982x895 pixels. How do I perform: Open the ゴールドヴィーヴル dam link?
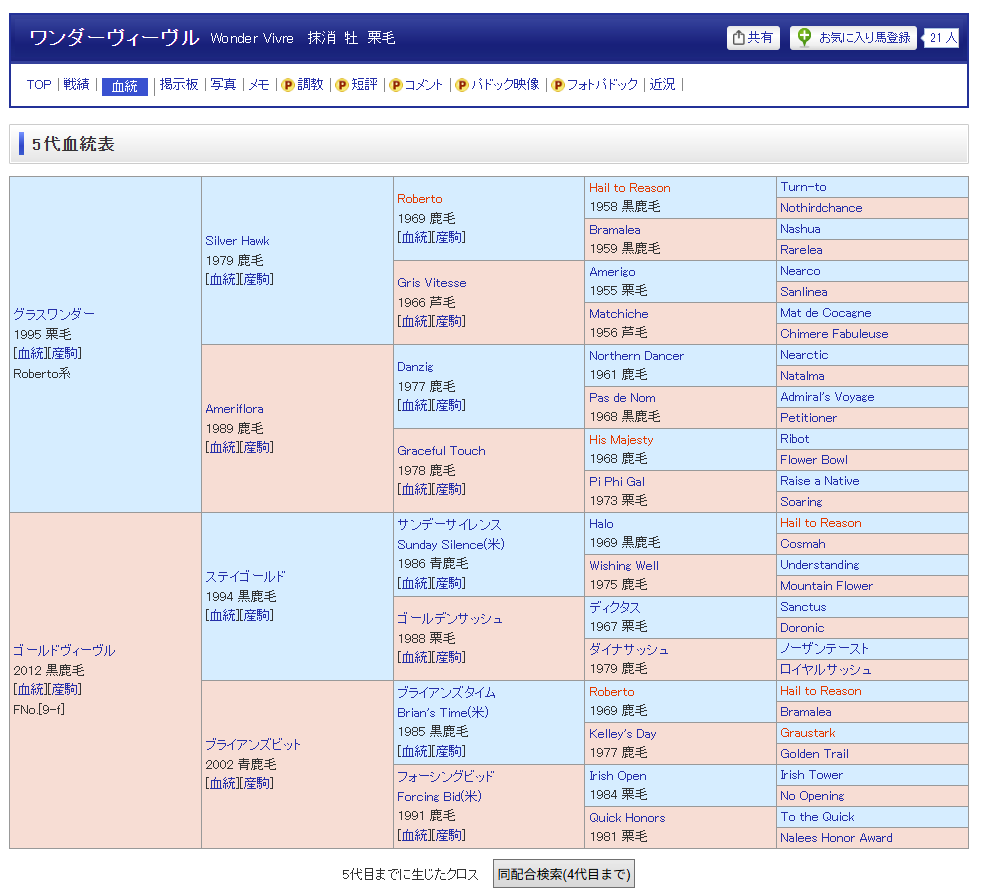click(64, 650)
